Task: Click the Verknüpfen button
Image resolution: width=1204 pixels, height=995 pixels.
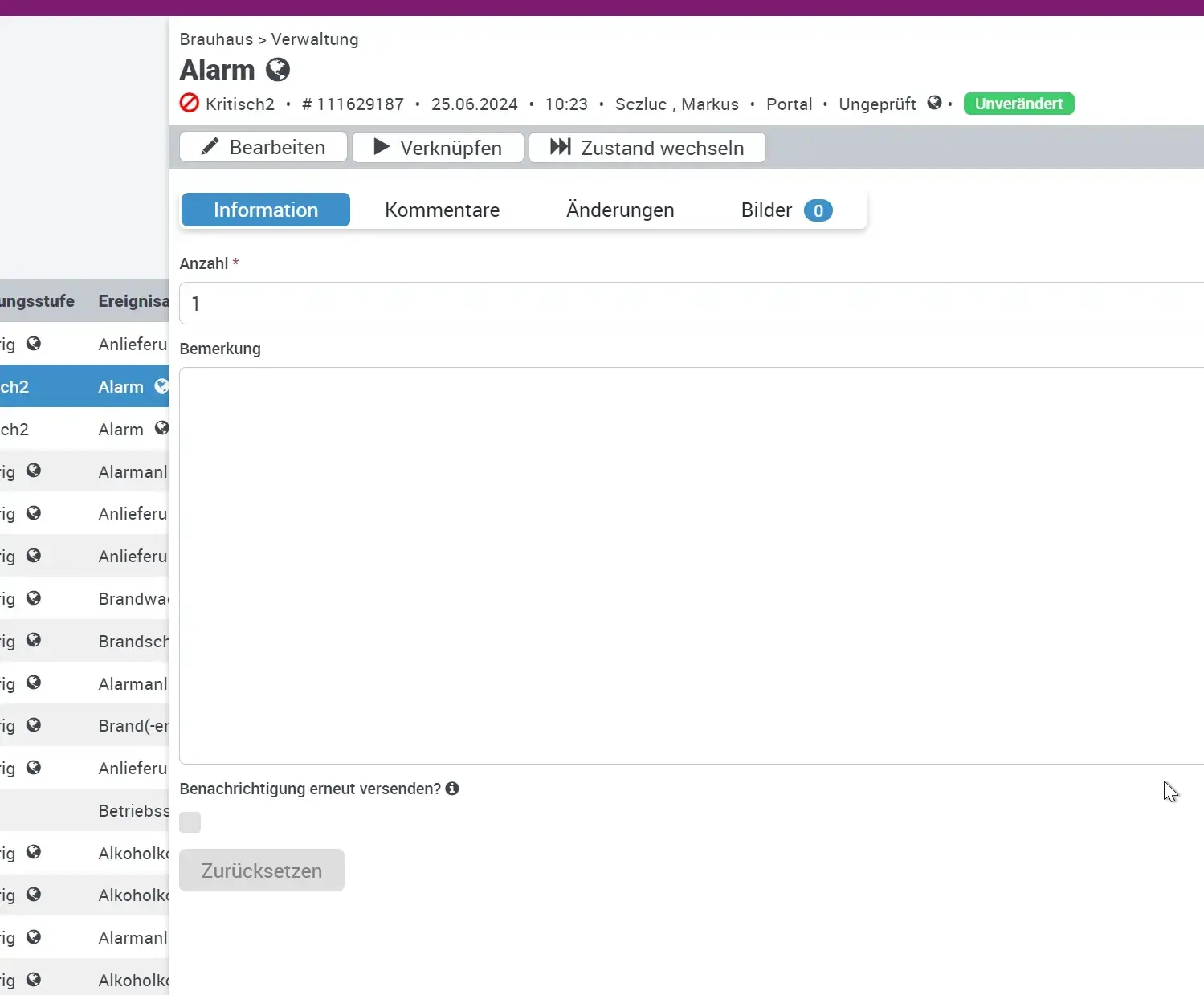Action: [438, 148]
